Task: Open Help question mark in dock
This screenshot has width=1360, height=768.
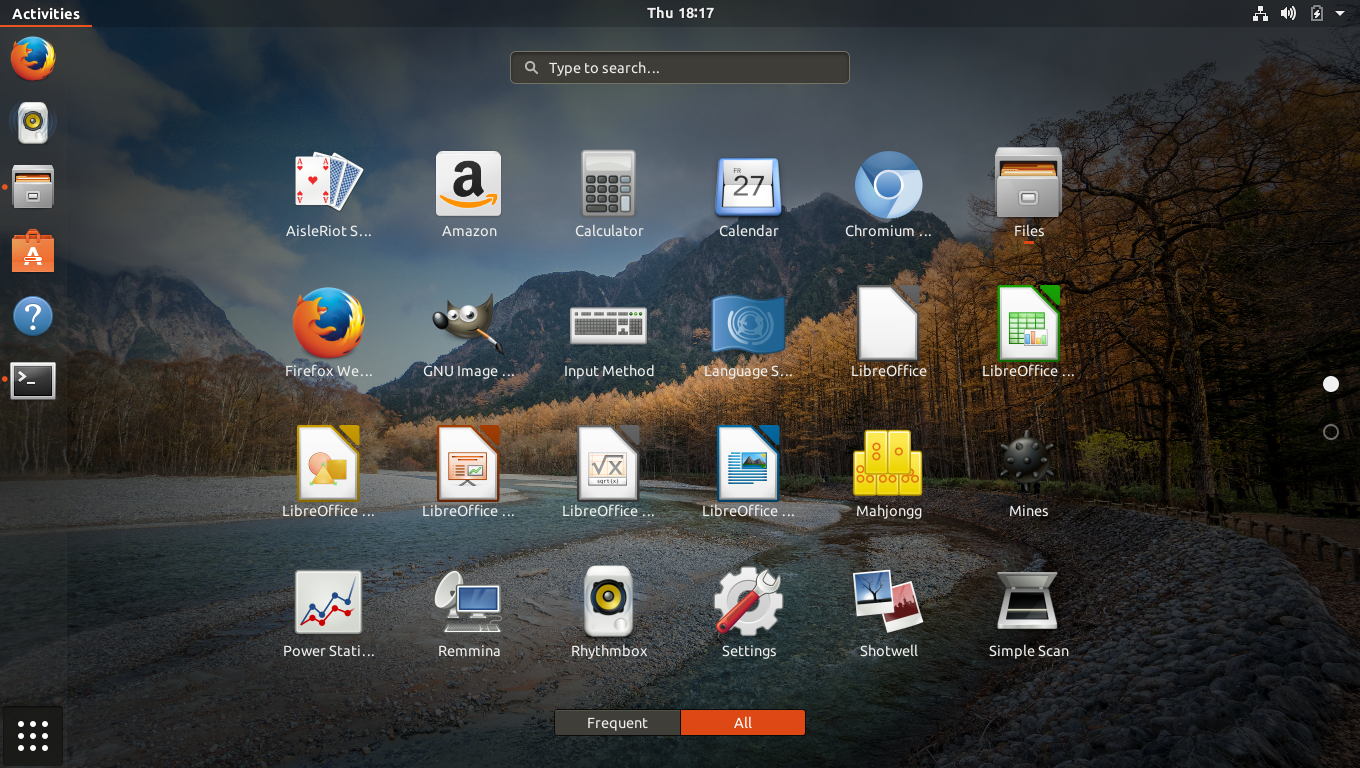Action: point(33,316)
